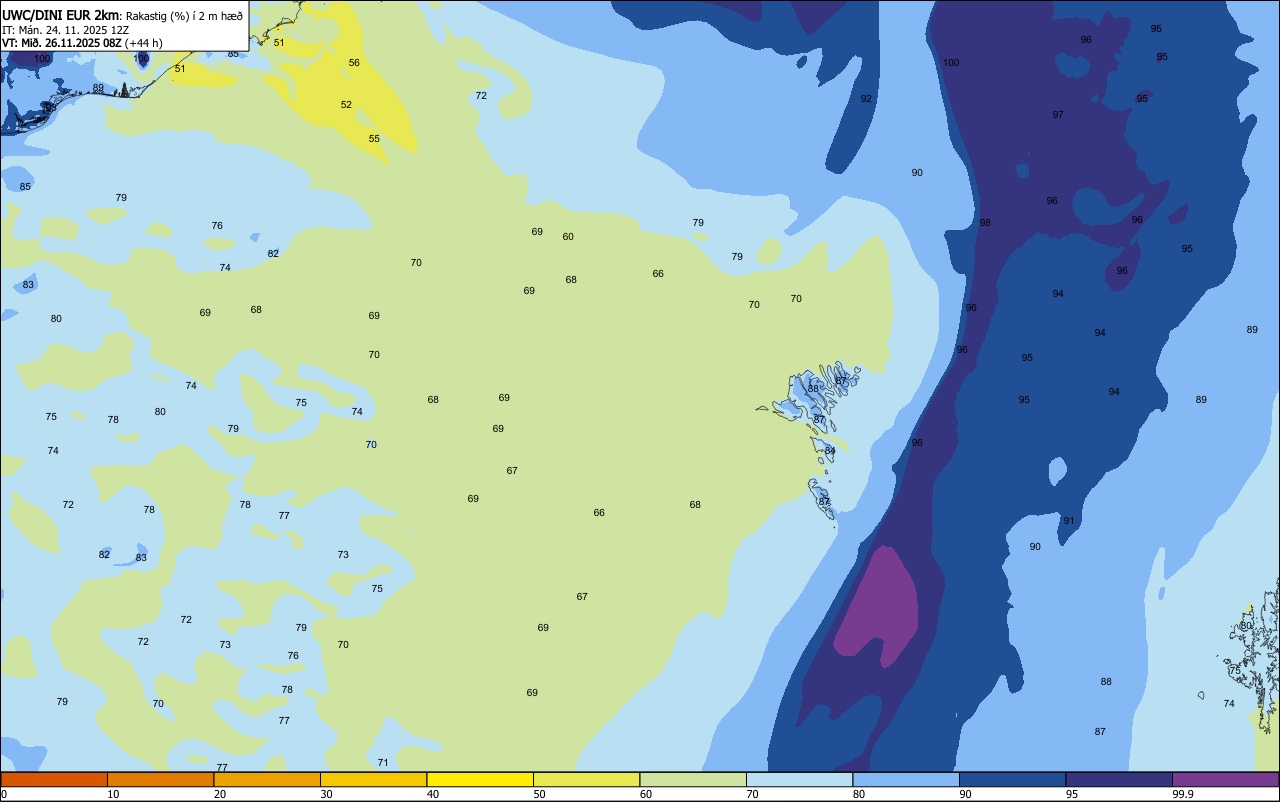Viewport: 1280px width, 802px height.
Task: Select the 40–50 bright yellow legend swatch
Action: [480, 779]
